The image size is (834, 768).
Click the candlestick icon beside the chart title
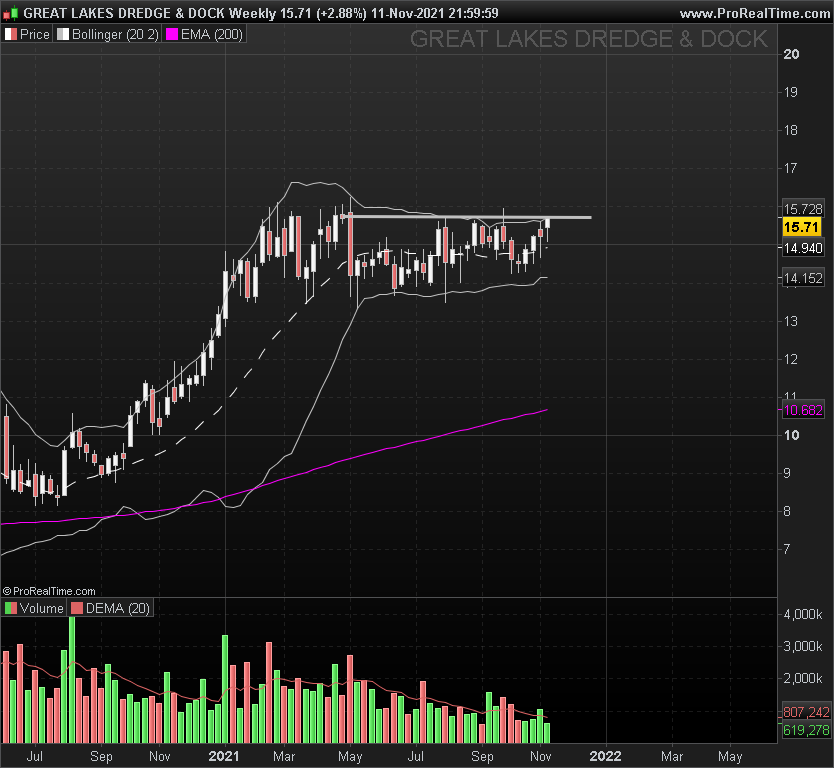(x=11, y=13)
